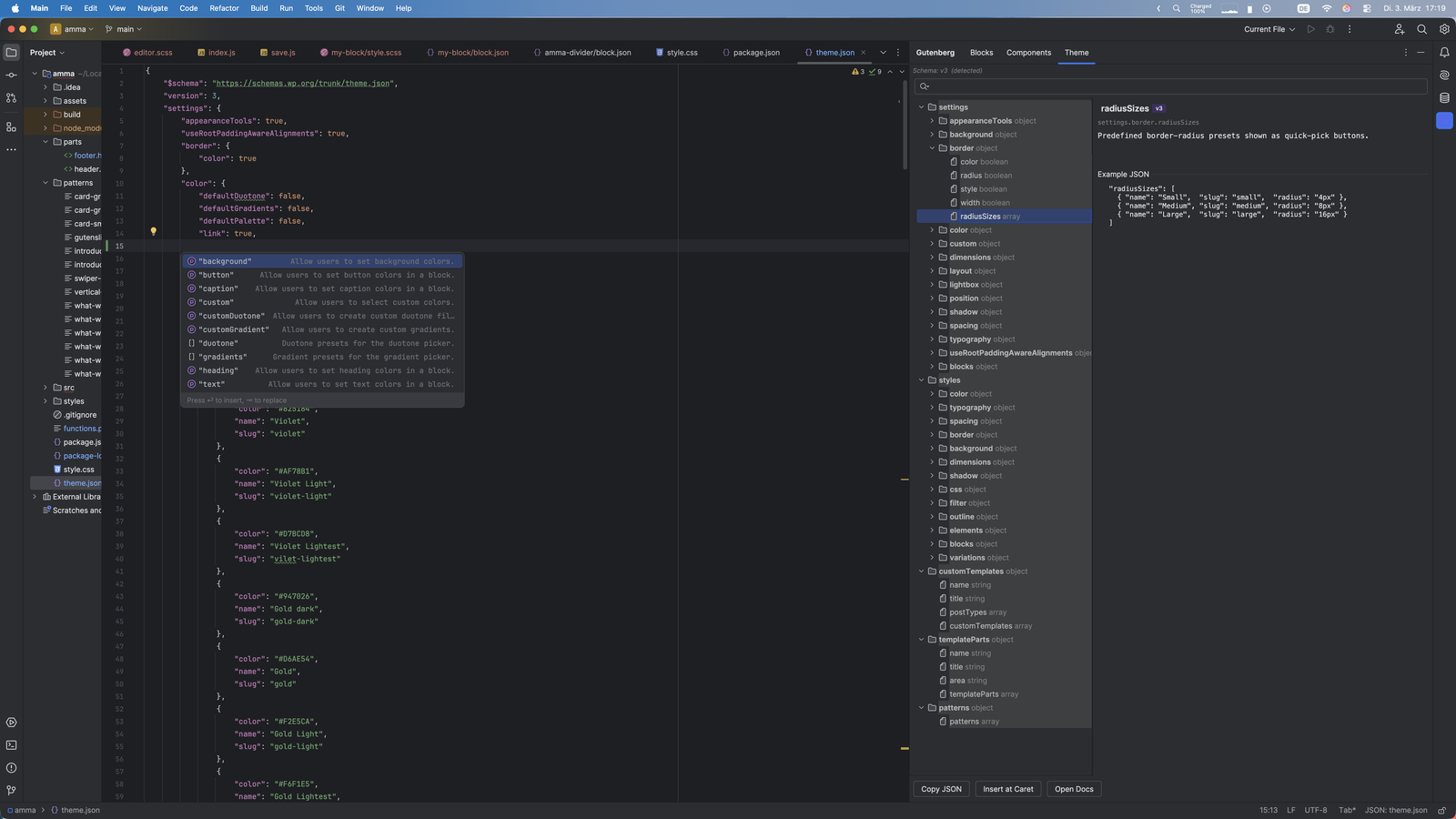The width and height of the screenshot is (1456, 819).
Task: Show more tool windows ellipsis in left sidebar
Action: click(x=11, y=149)
